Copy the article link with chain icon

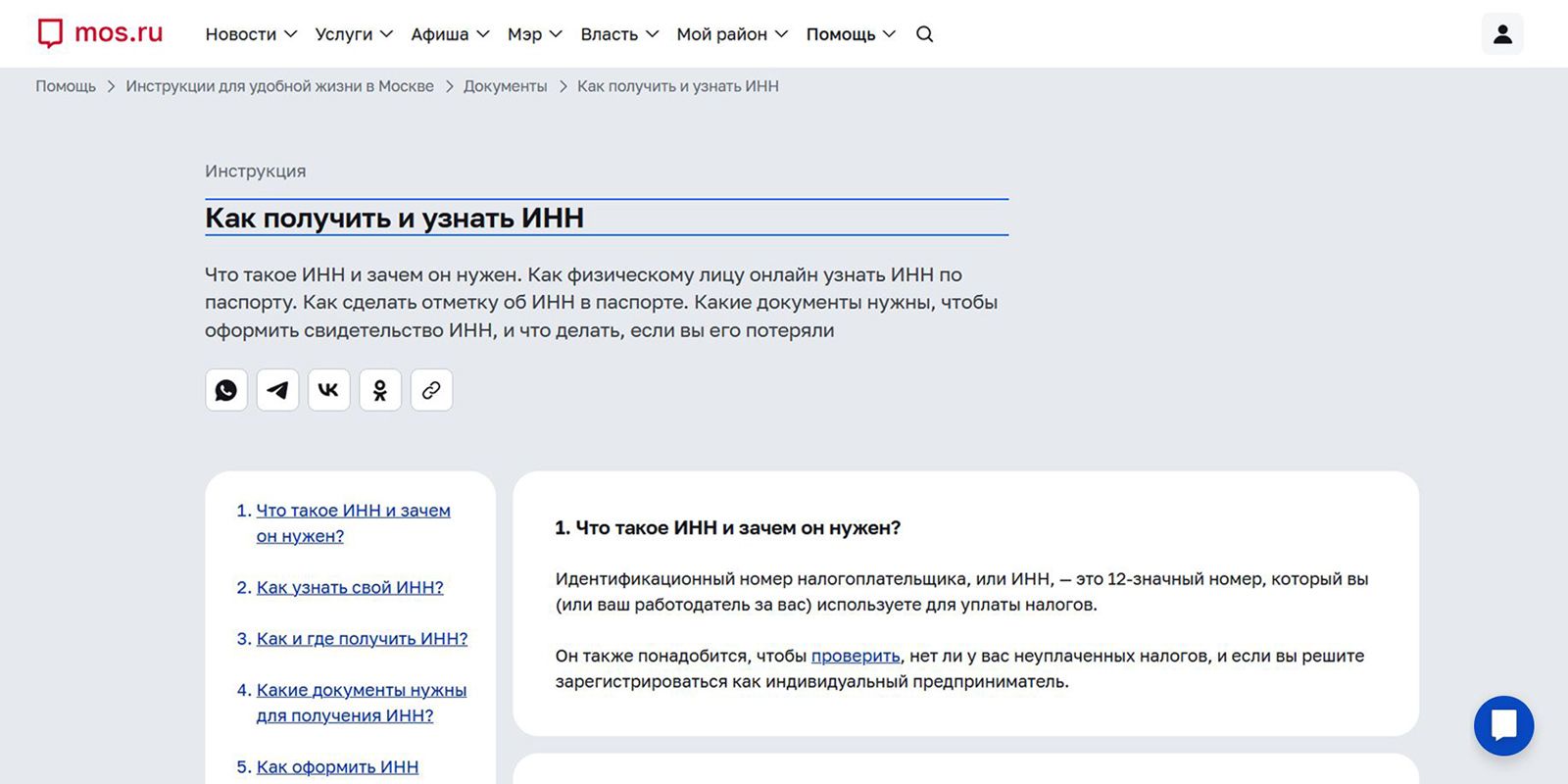point(431,390)
